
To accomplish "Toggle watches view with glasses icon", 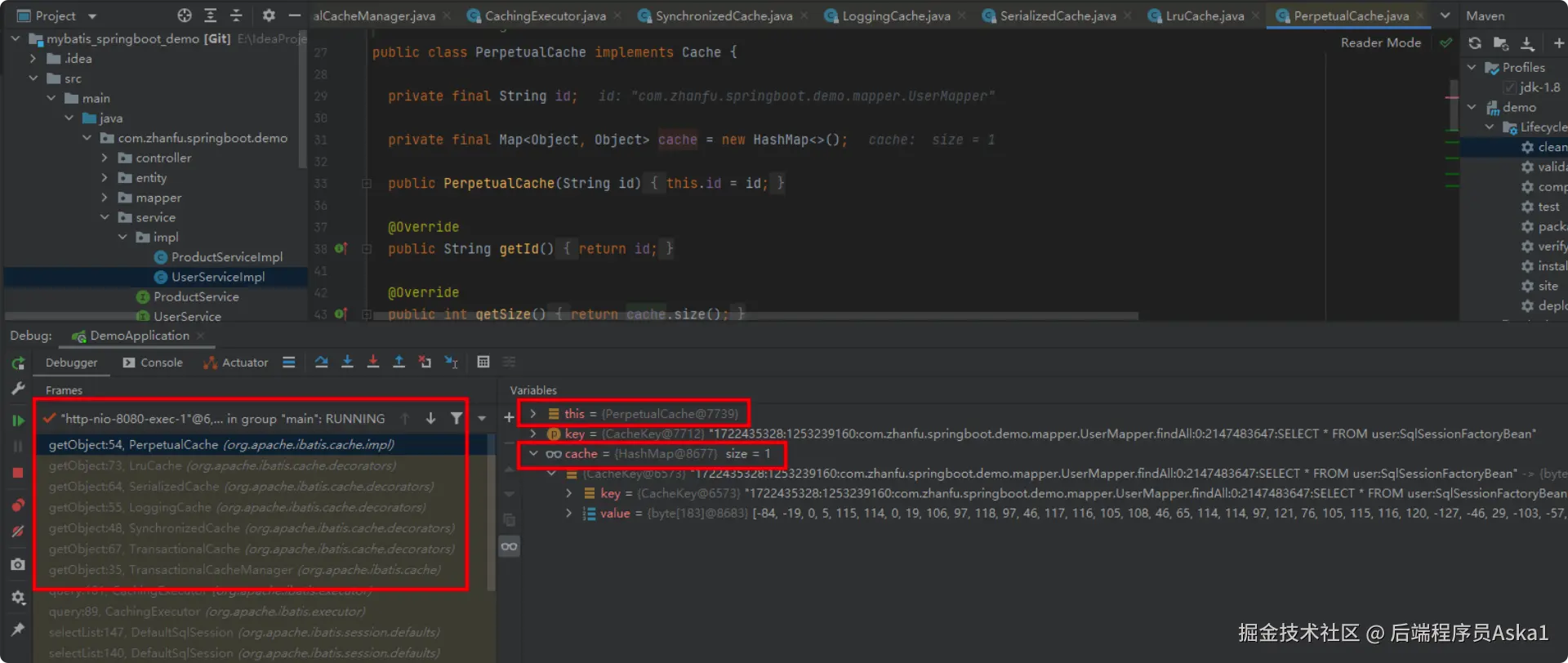I will [x=509, y=546].
